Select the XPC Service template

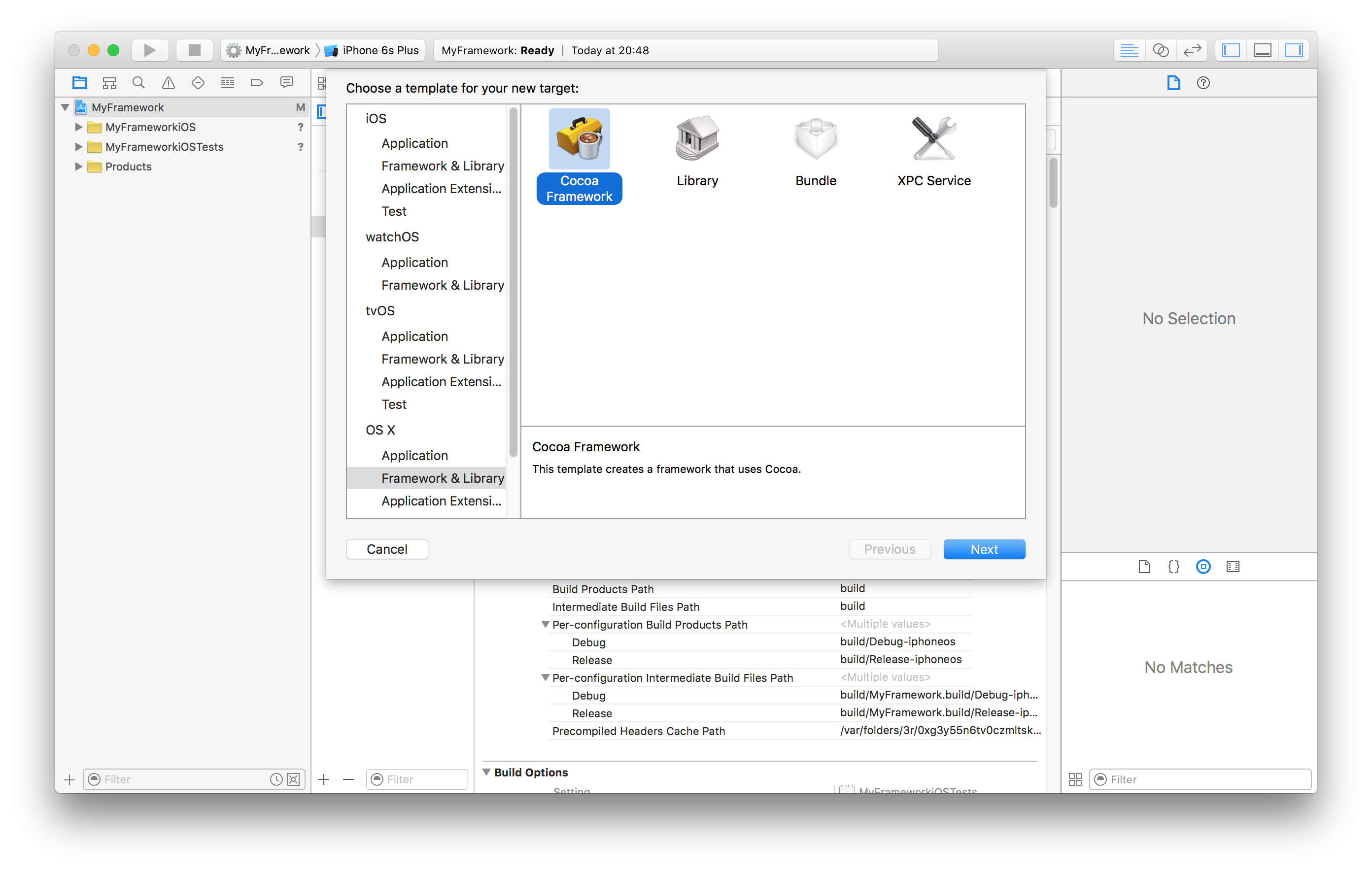point(933,151)
